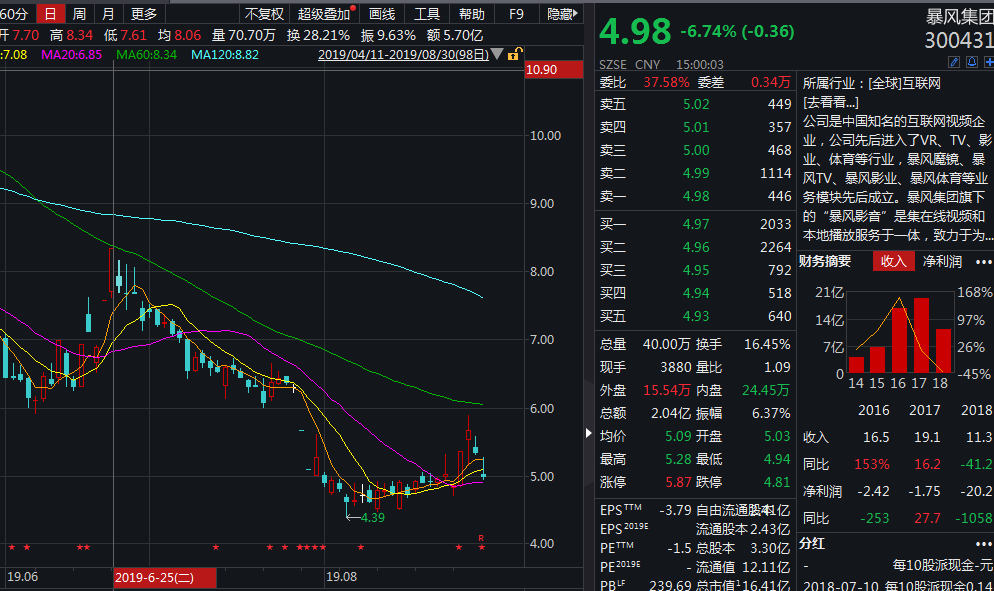Open the 帮助 help menu

coord(471,13)
